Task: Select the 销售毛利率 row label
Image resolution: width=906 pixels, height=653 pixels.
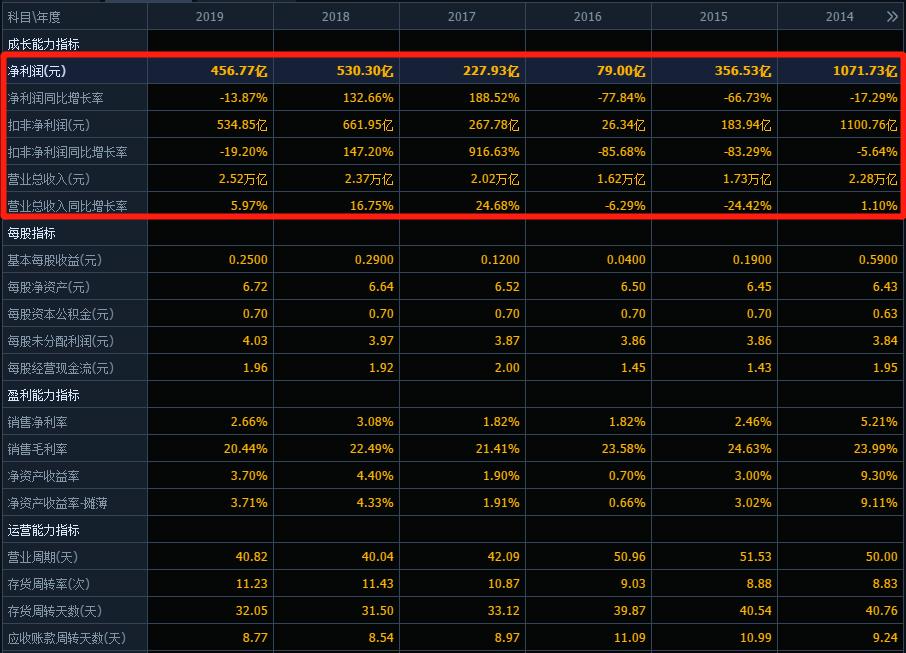Action: pos(38,449)
